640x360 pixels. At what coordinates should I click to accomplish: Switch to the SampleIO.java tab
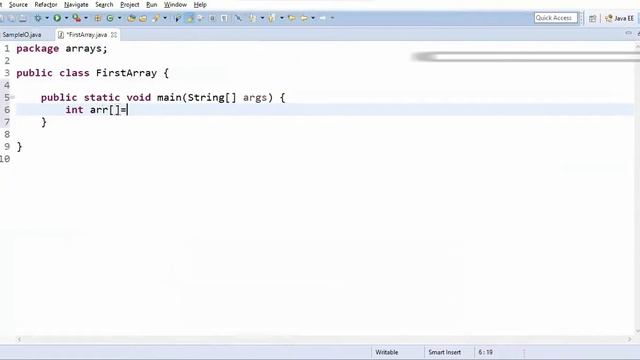point(22,35)
